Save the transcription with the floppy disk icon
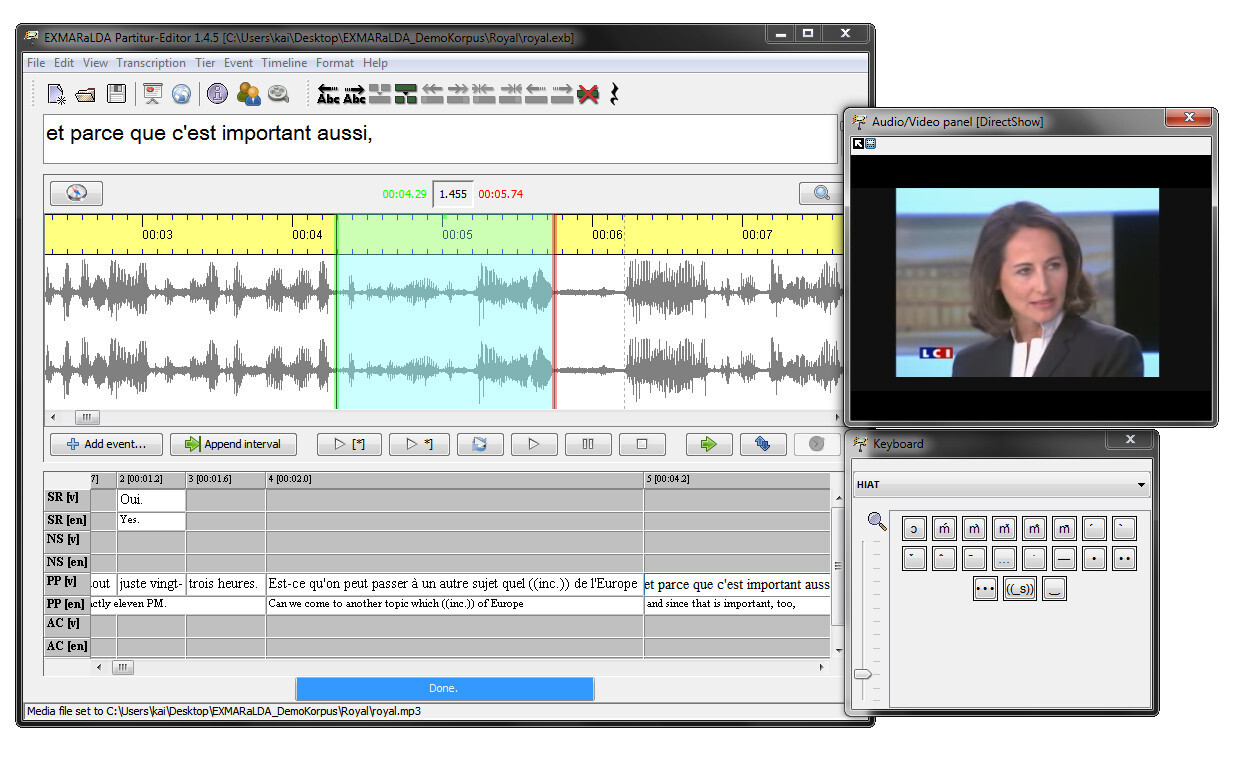The width and height of the screenshot is (1257, 766). pyautogui.click(x=117, y=95)
